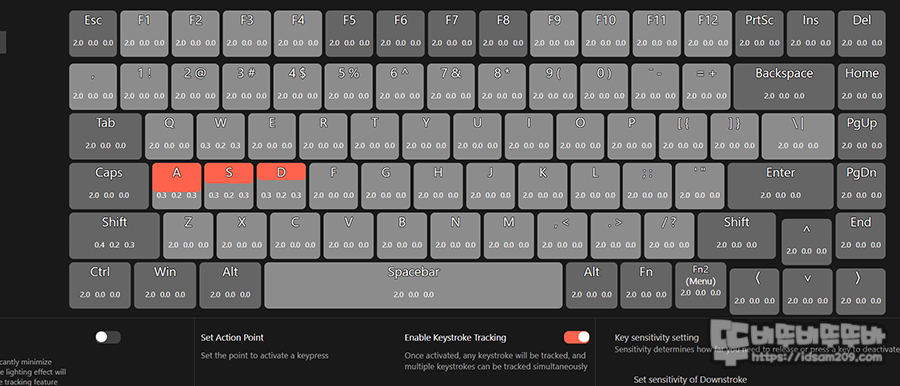Select the F8 key
This screenshot has height=386, width=900.
[503, 34]
